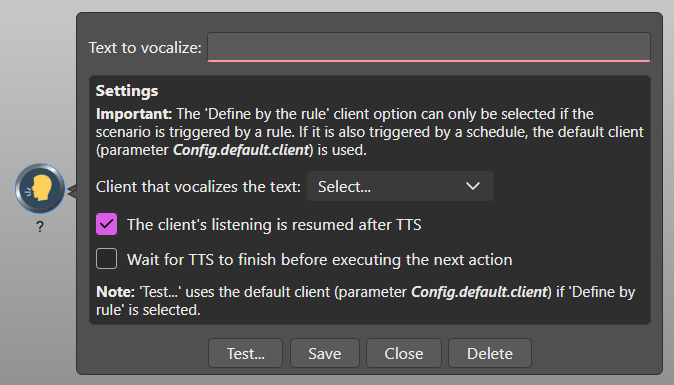Close the text to vocalize dialog

pos(404,353)
